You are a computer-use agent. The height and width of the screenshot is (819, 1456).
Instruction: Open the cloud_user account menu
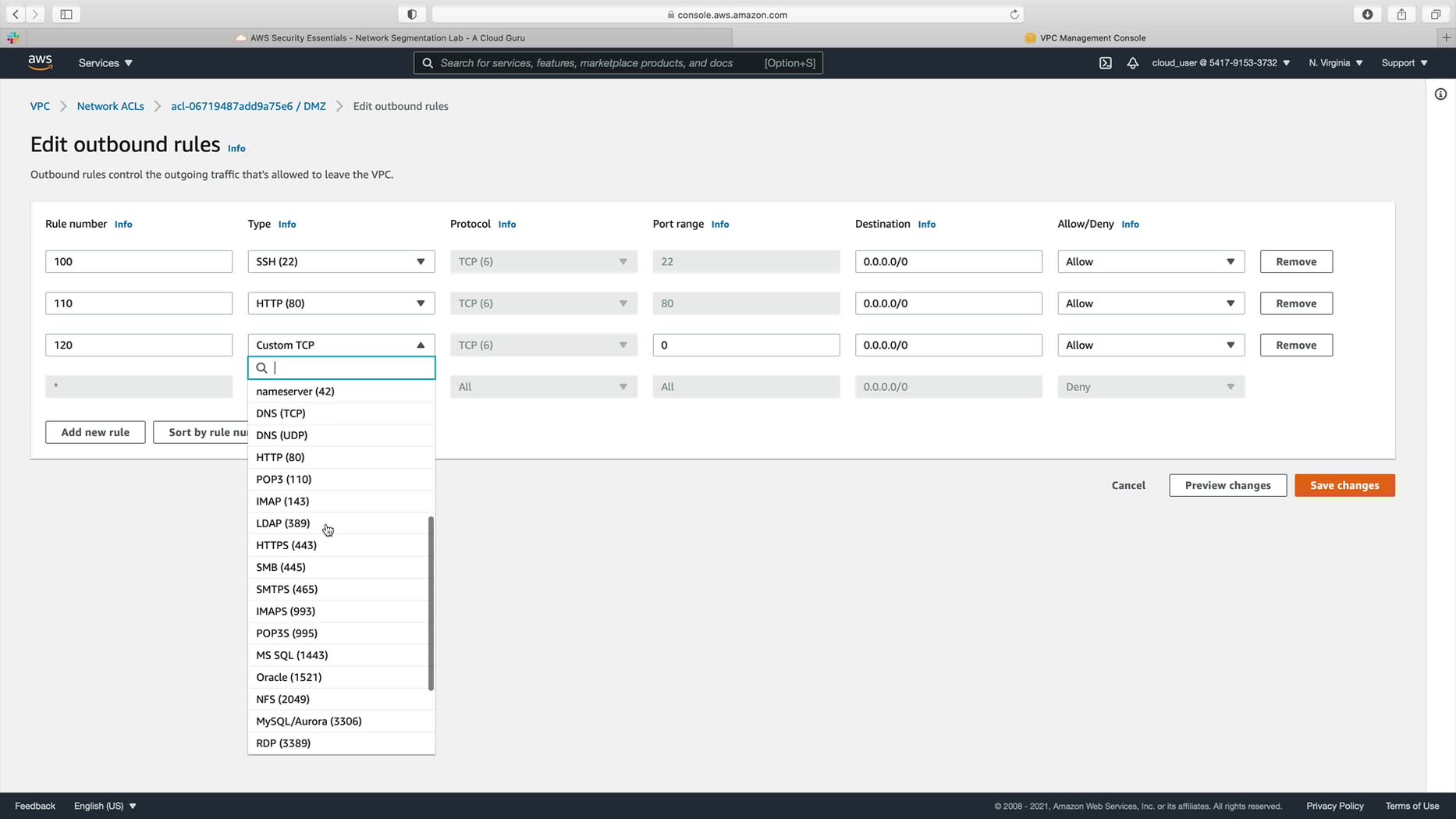click(x=1220, y=63)
